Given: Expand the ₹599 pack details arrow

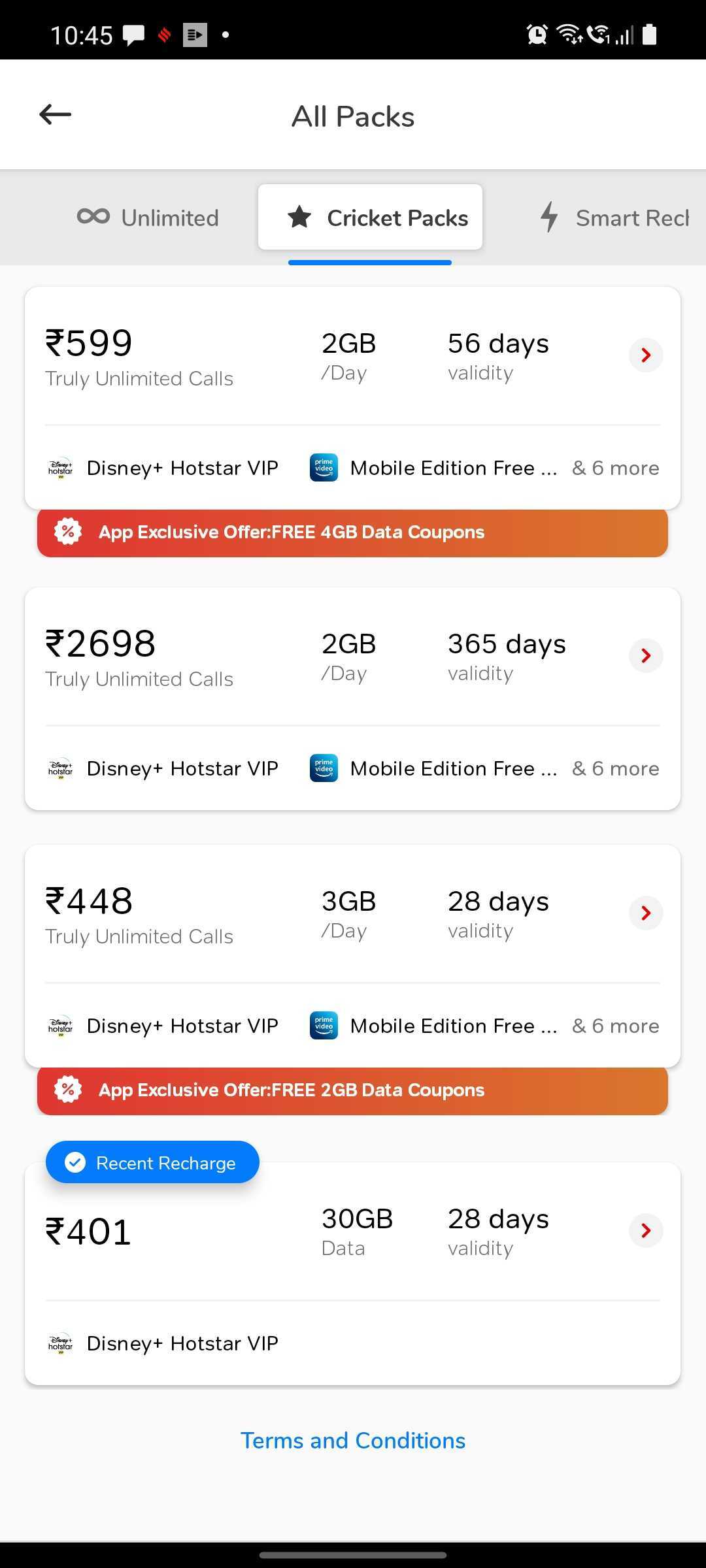Looking at the screenshot, I should 646,355.
